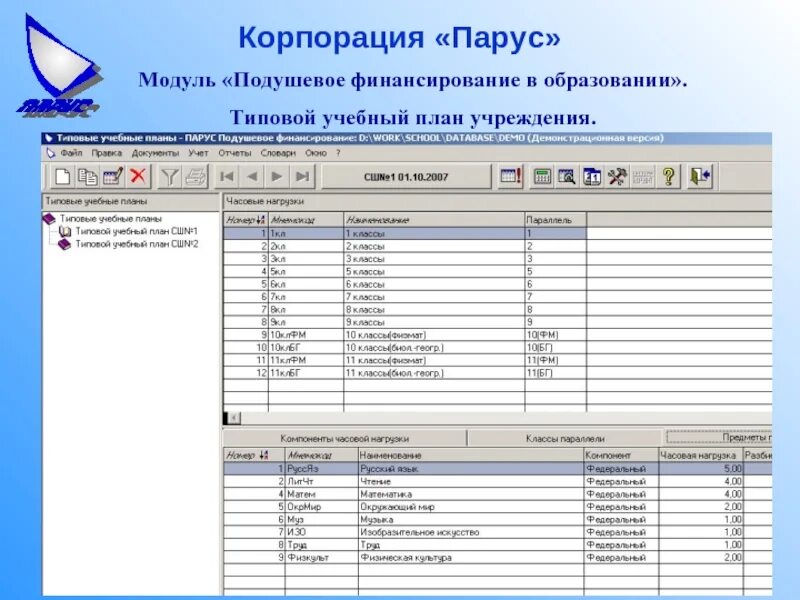The image size is (800, 600).
Task: Jump to the first record arrow
Action: tap(227, 177)
